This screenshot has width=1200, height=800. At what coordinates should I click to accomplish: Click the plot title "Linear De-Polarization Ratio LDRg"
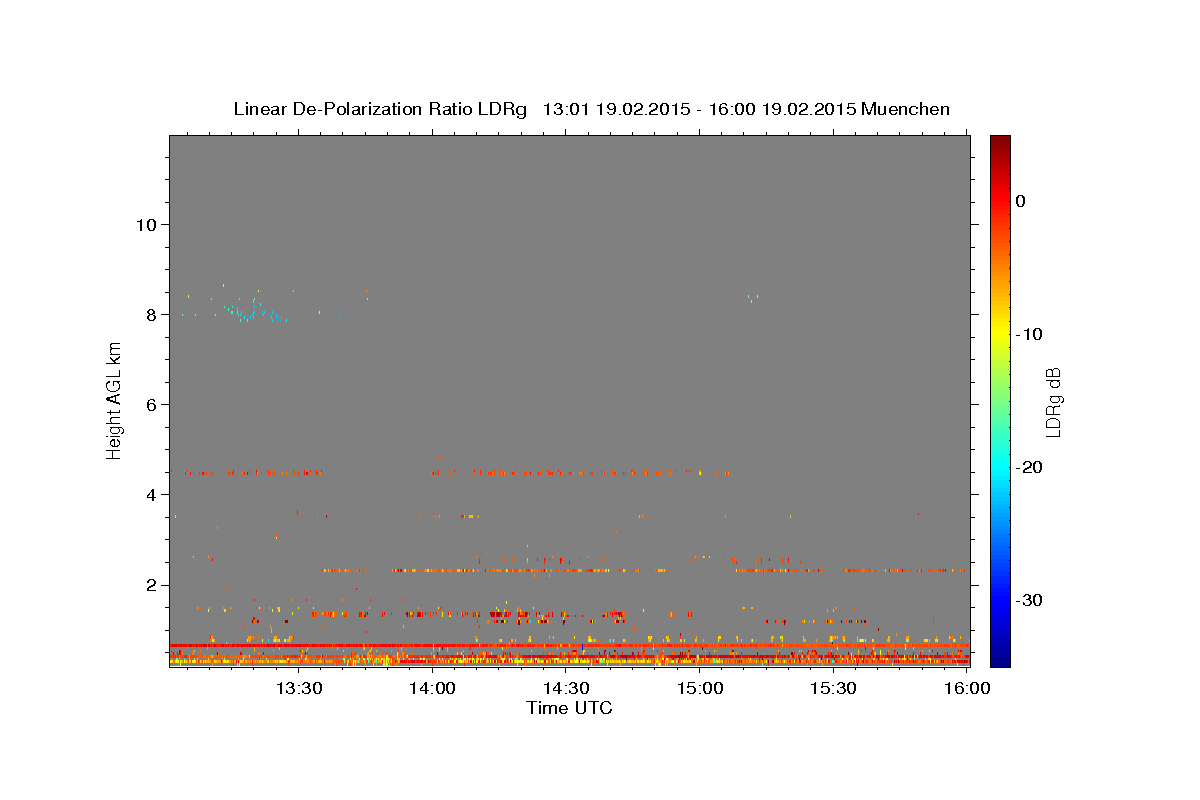point(379,109)
